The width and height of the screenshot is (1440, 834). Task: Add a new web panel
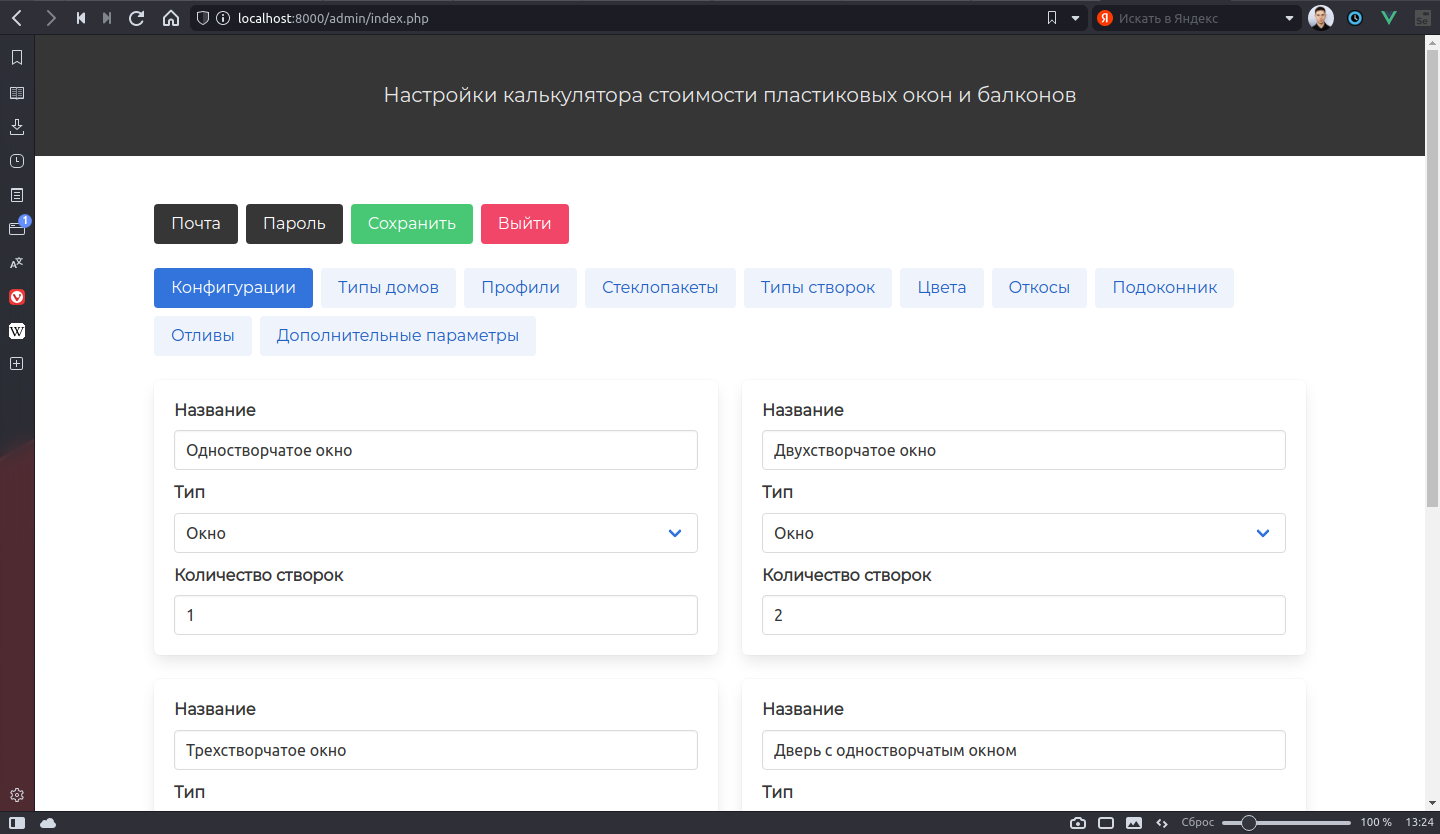17,364
